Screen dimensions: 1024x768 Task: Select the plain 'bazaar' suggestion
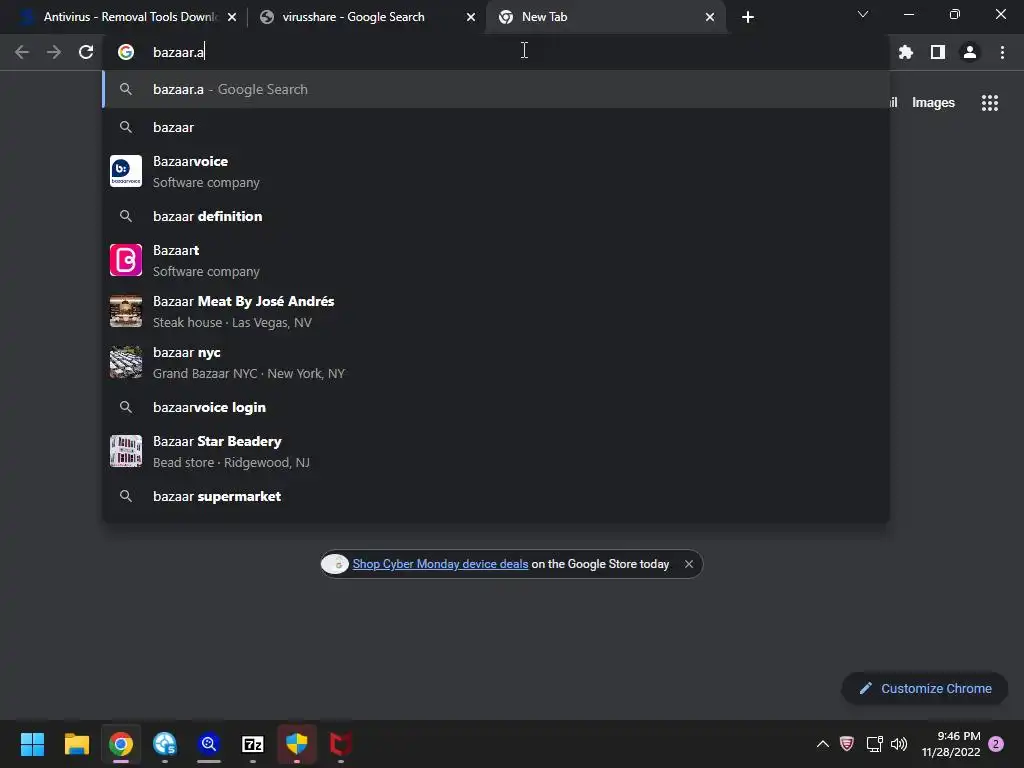(x=496, y=127)
